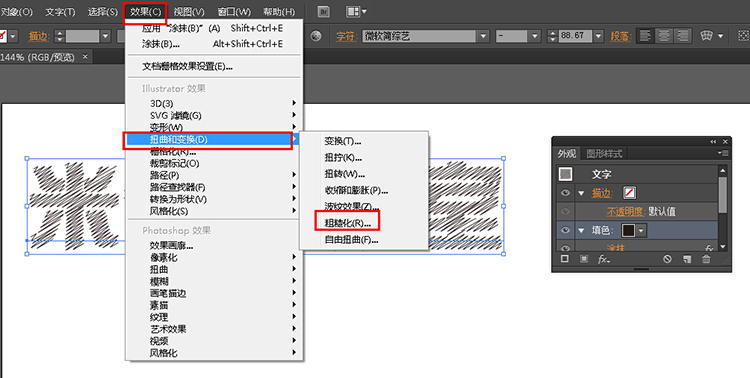The width and height of the screenshot is (750, 378).
Task: Open stroke weight dropdown in control bar
Action: 106,36
